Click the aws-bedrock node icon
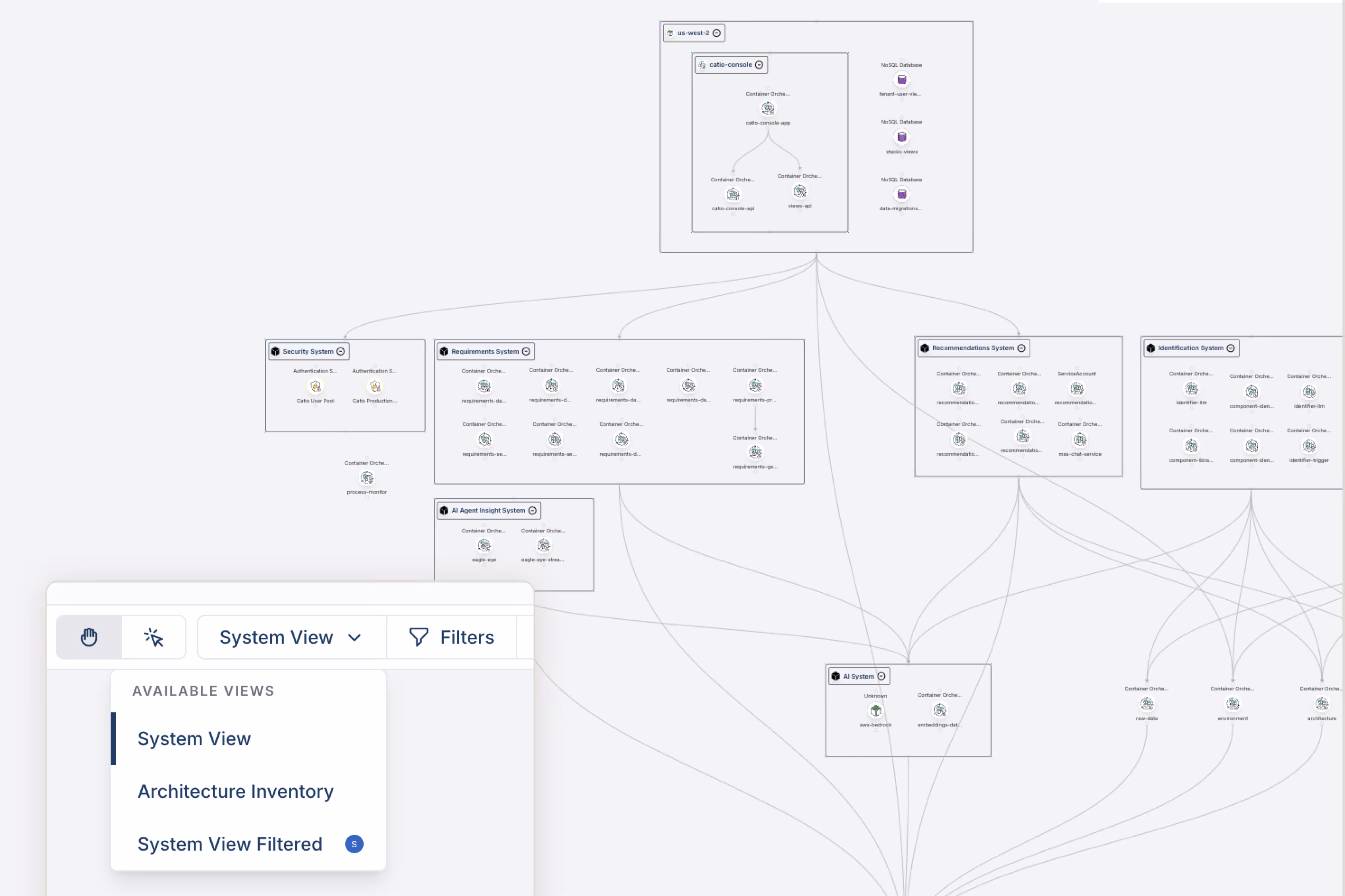Screen dimensions: 1345x896 click(x=875, y=710)
